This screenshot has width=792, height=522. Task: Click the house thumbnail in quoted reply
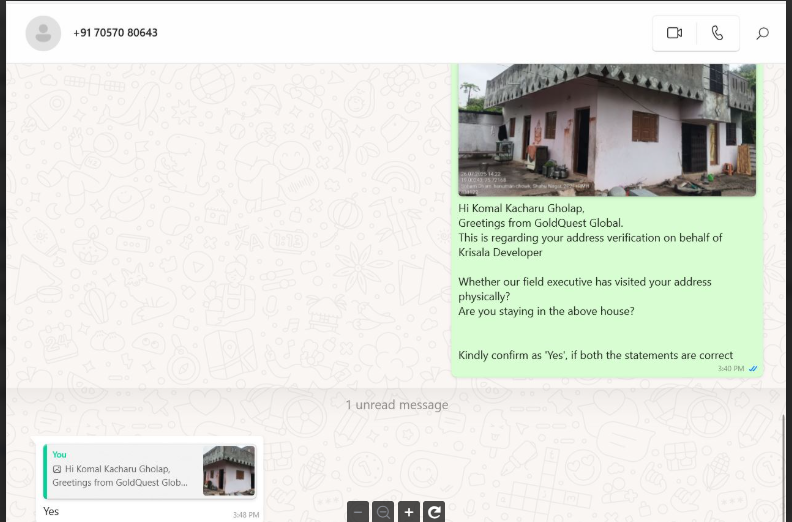(228, 470)
